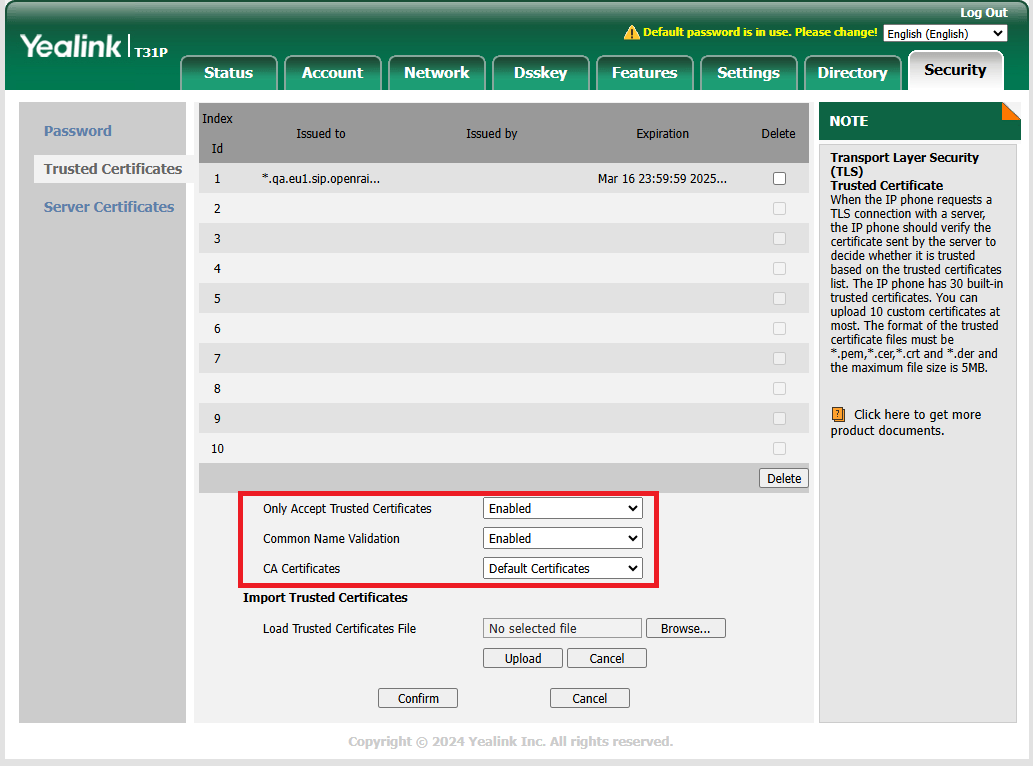Click the Browse... button

pyautogui.click(x=686, y=628)
